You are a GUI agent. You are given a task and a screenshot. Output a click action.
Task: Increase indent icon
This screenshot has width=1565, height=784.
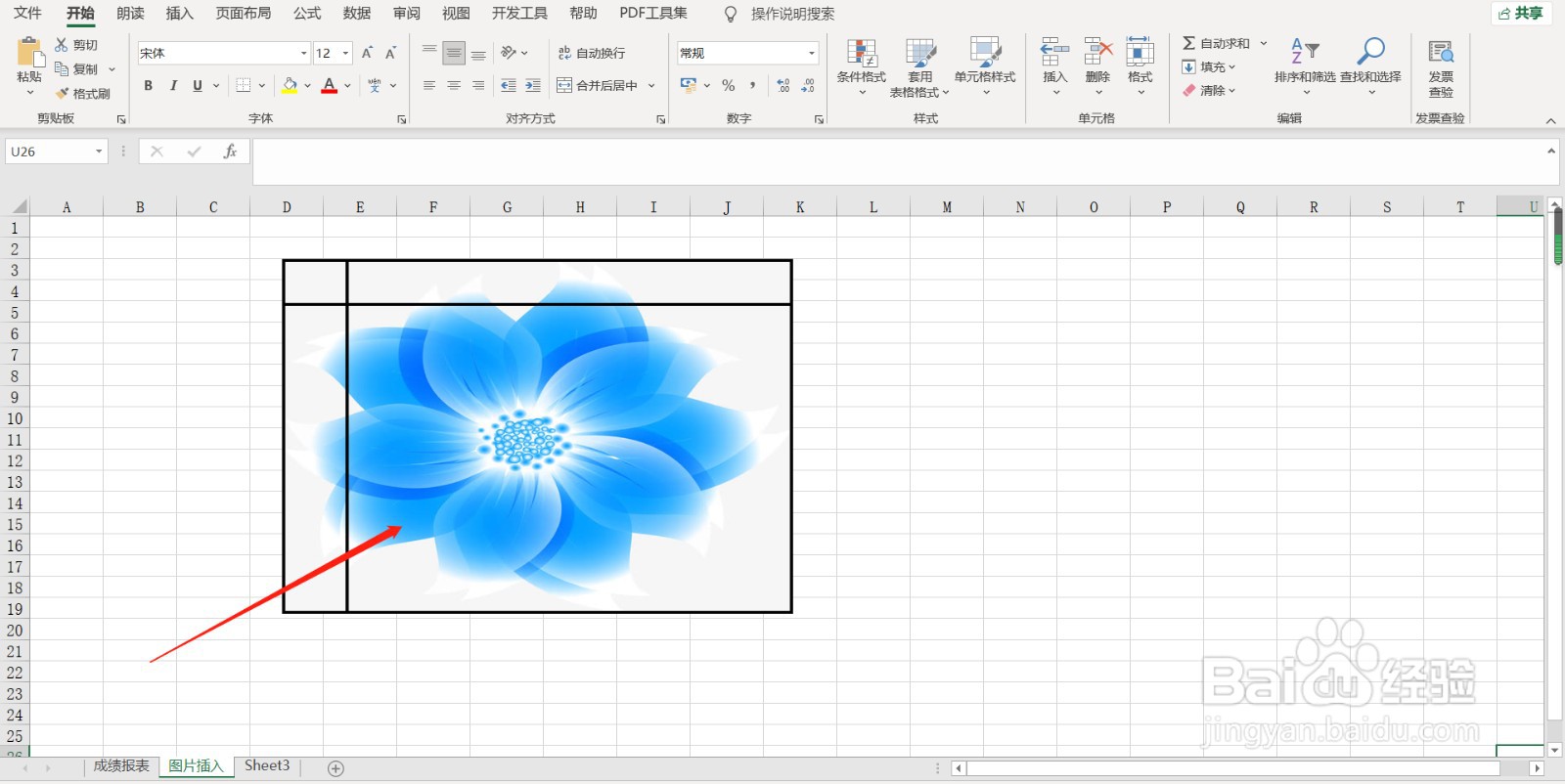pos(533,86)
